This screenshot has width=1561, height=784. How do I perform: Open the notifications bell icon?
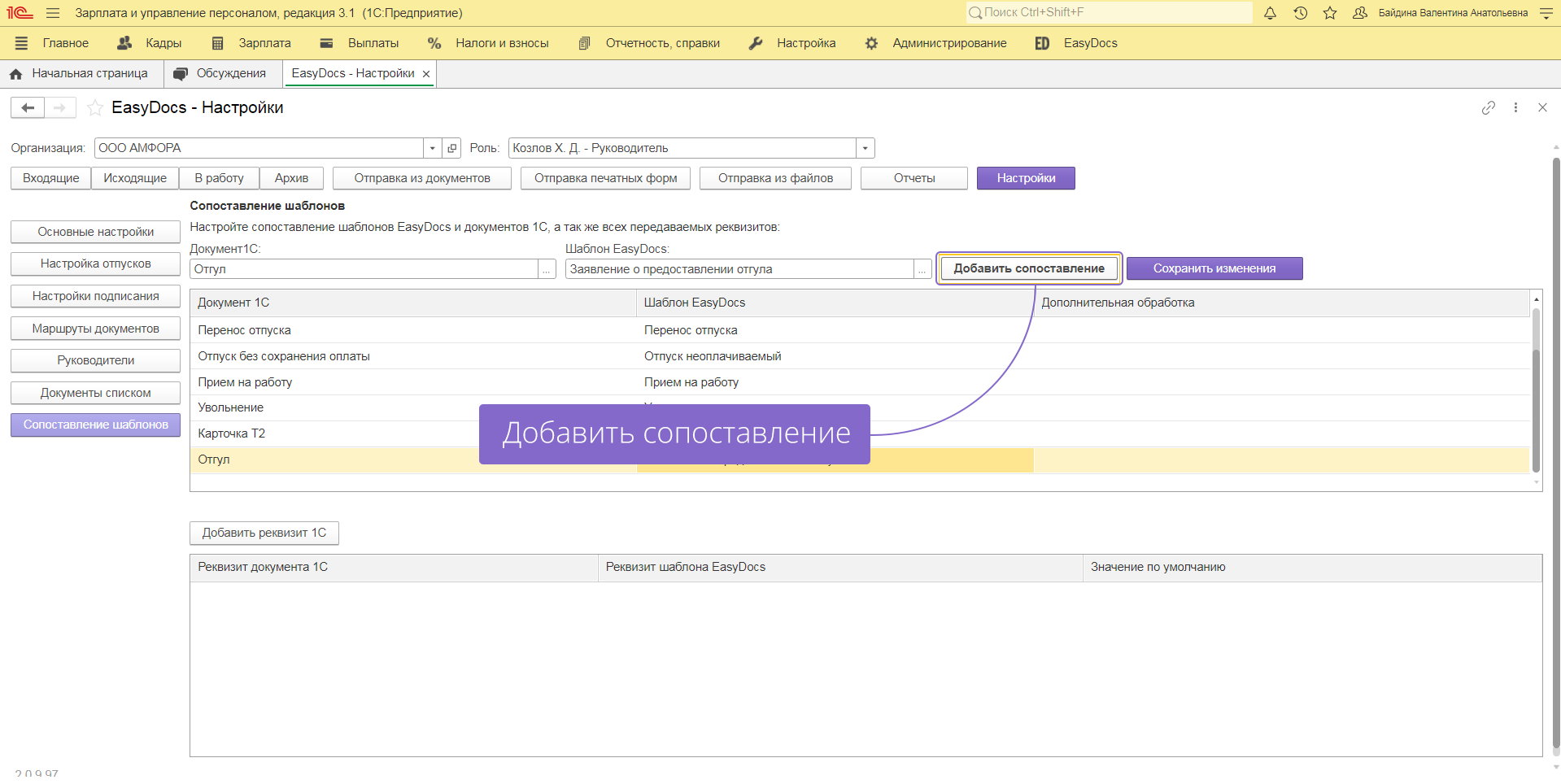click(1270, 13)
